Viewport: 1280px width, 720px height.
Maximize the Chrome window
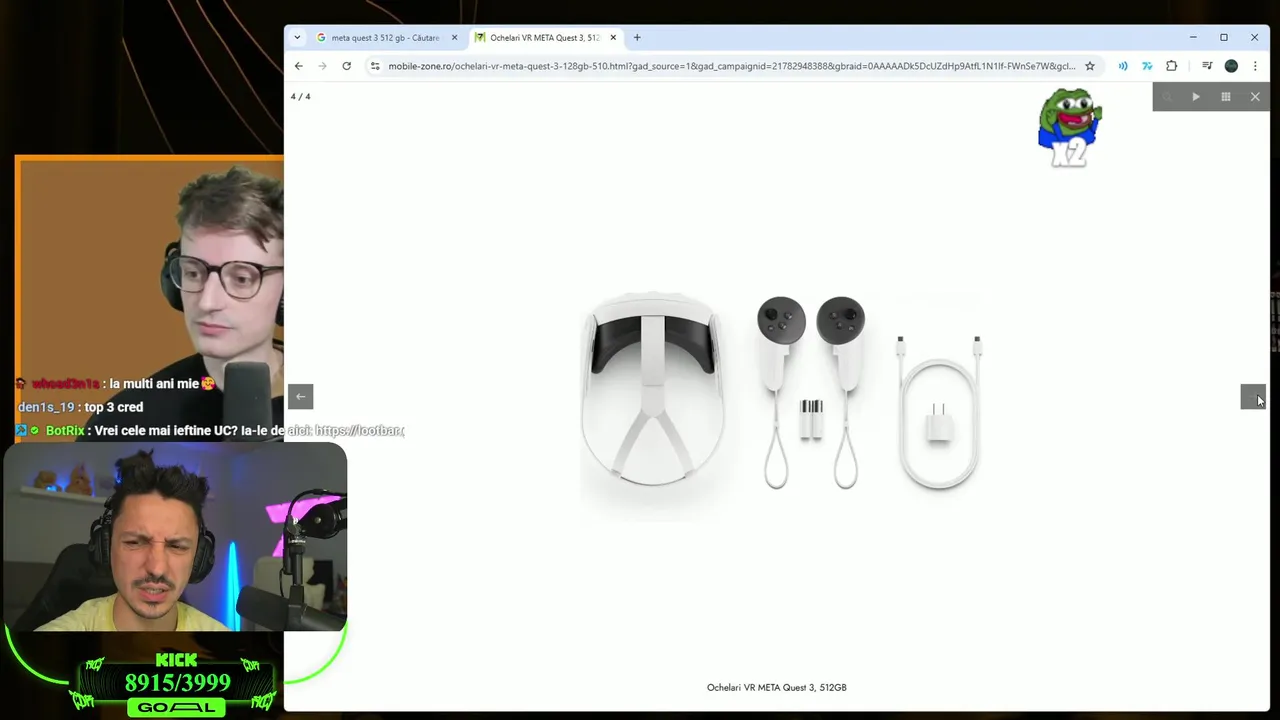click(x=1224, y=38)
